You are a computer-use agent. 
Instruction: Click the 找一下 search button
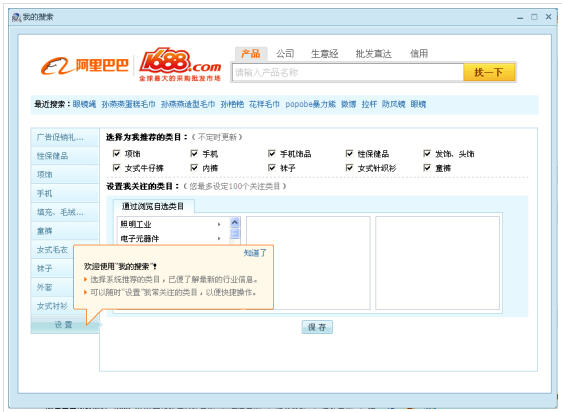pos(489,72)
